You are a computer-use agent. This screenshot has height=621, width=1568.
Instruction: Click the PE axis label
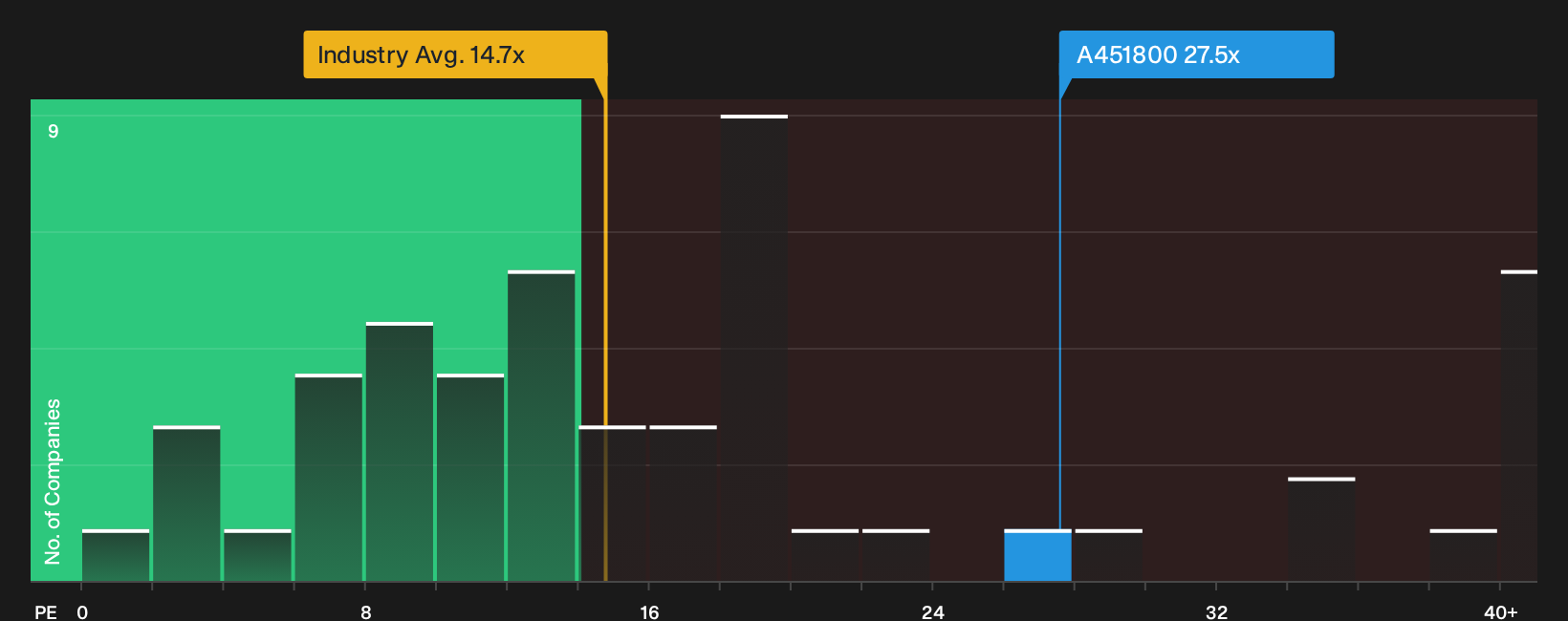coord(46,611)
